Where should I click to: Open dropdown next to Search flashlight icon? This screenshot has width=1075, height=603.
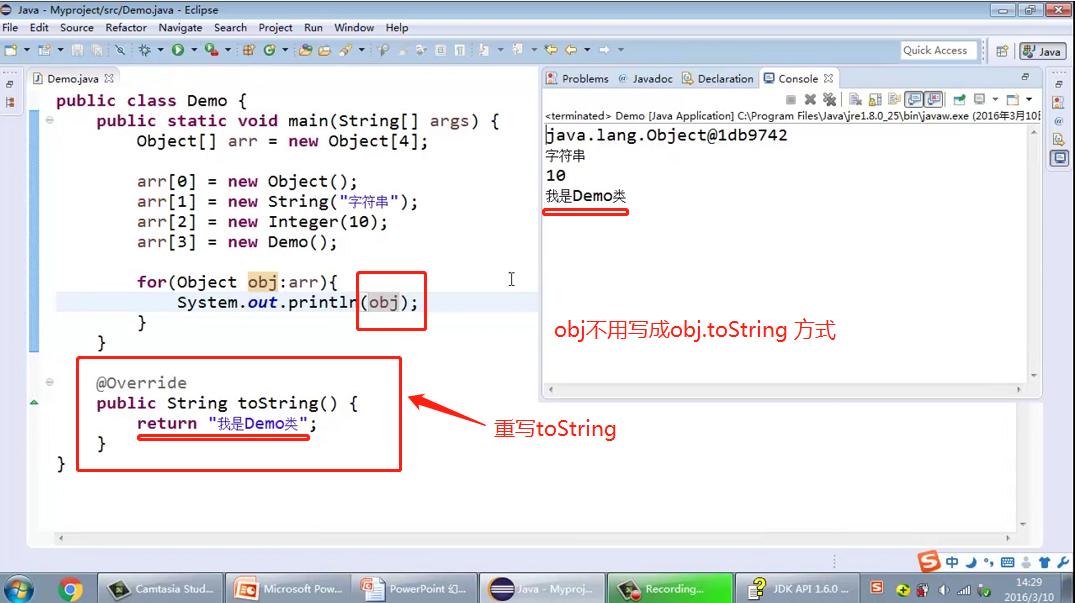[x=362, y=50]
